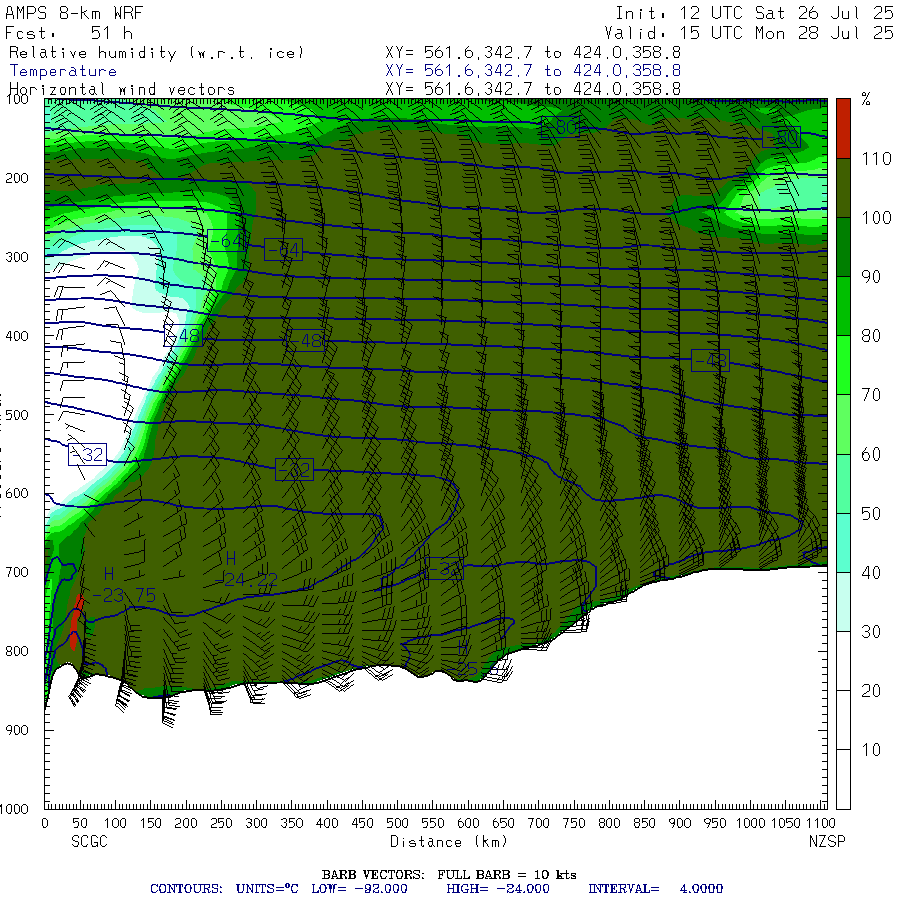900x900 pixels.
Task: Click the "INTERVAL= 4.0000" value
Action: click(x=655, y=889)
